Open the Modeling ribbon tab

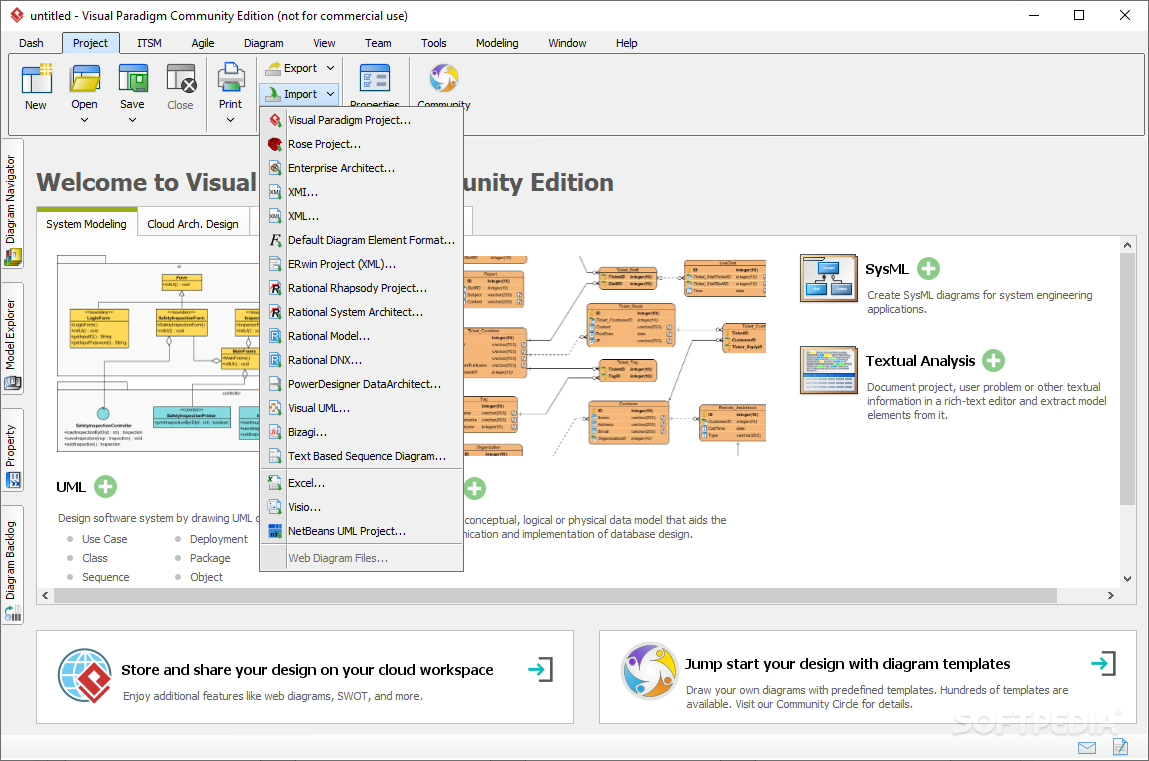tap(497, 43)
